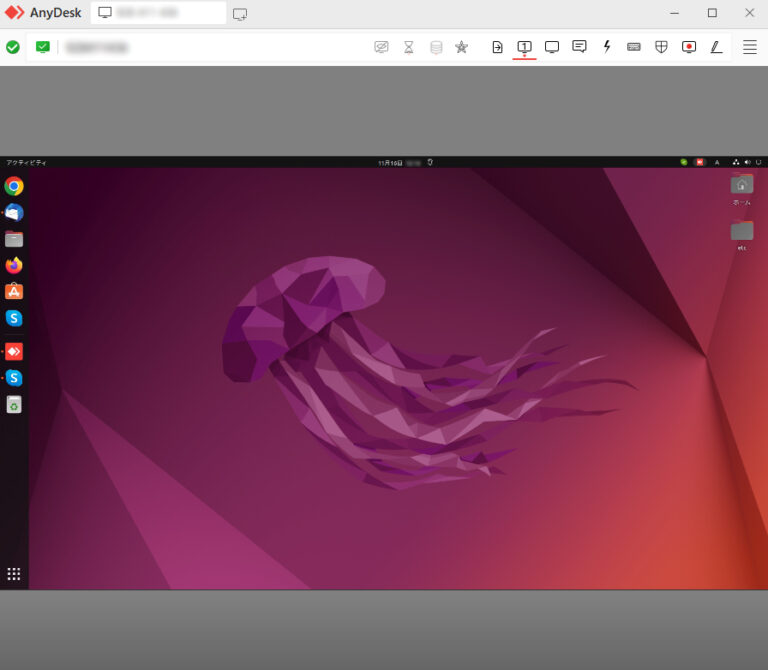Viewport: 768px width, 670px height.
Task: Open the date clock in Ubuntu top bar
Action: click(399, 163)
